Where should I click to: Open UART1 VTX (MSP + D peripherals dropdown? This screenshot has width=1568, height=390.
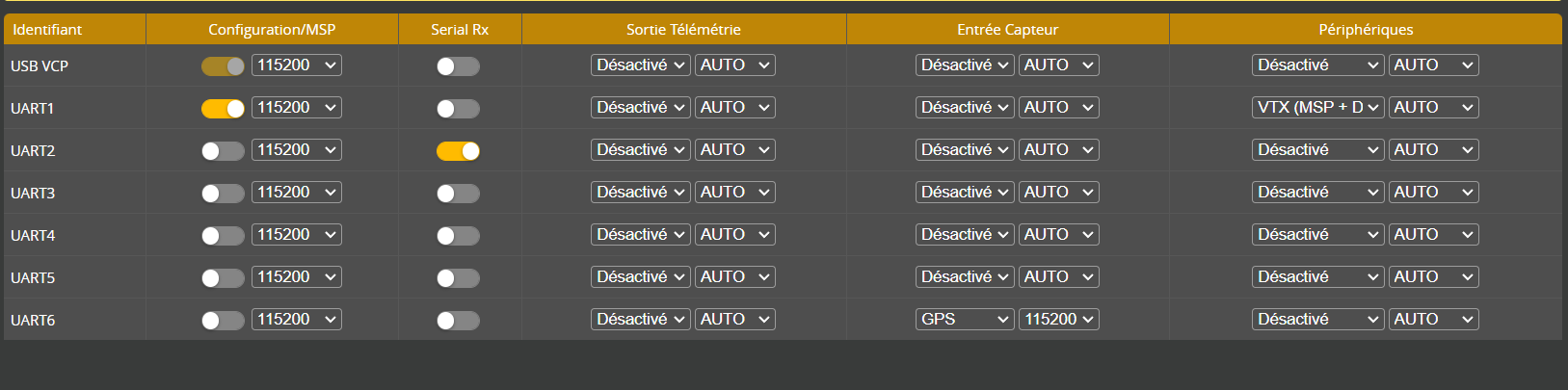pos(1317,108)
